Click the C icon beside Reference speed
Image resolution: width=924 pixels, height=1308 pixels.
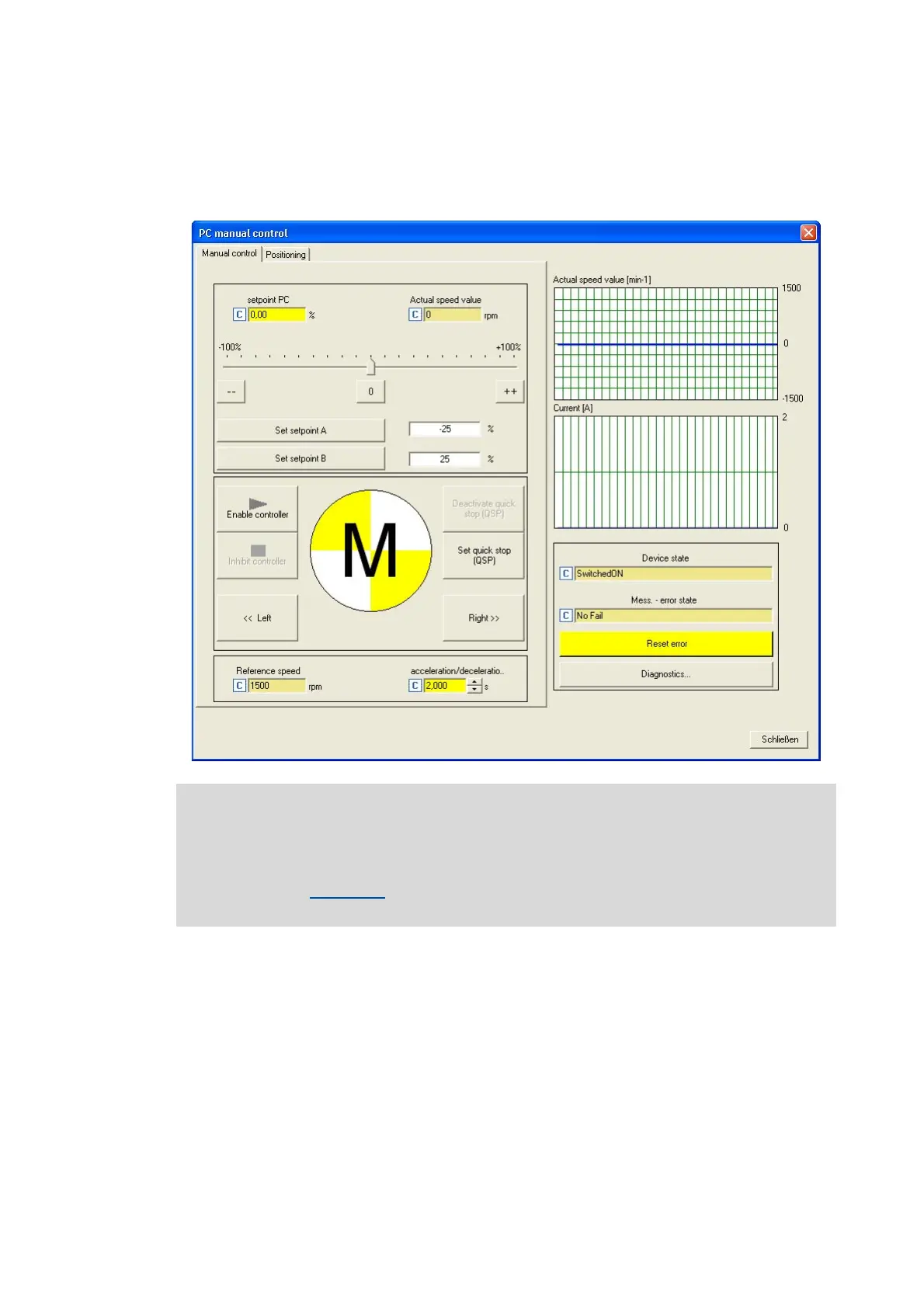point(240,686)
